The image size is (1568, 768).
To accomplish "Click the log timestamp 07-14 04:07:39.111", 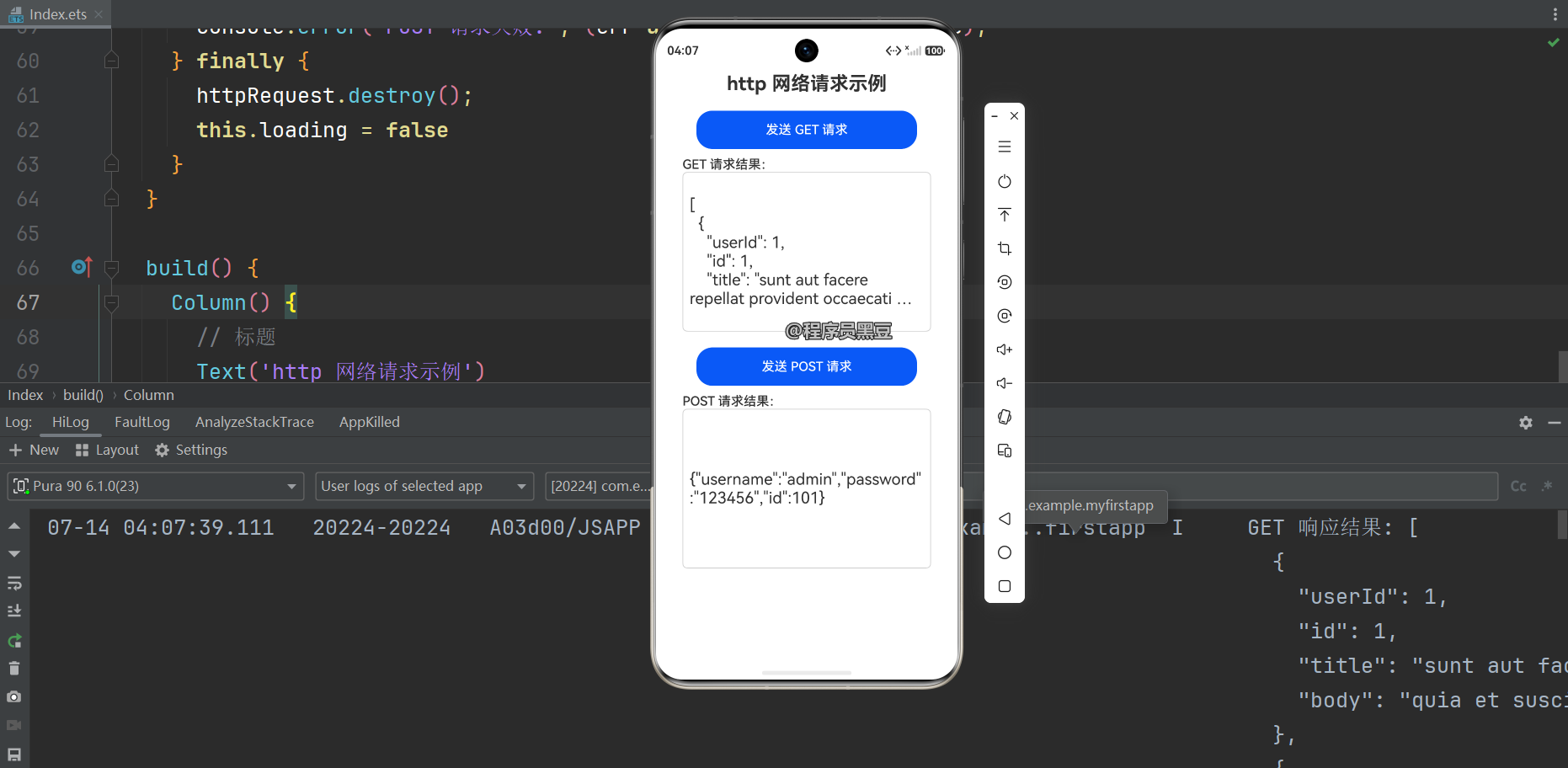I will click(x=161, y=527).
